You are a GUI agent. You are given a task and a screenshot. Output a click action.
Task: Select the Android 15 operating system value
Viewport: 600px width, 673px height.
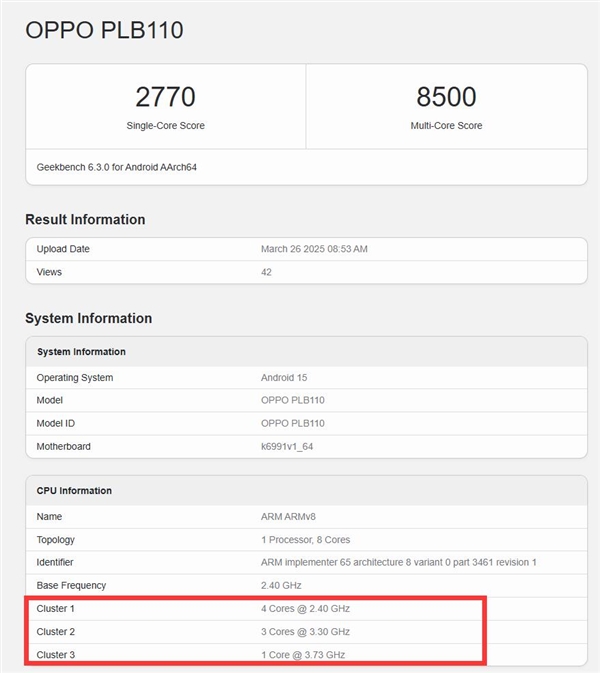pos(285,378)
